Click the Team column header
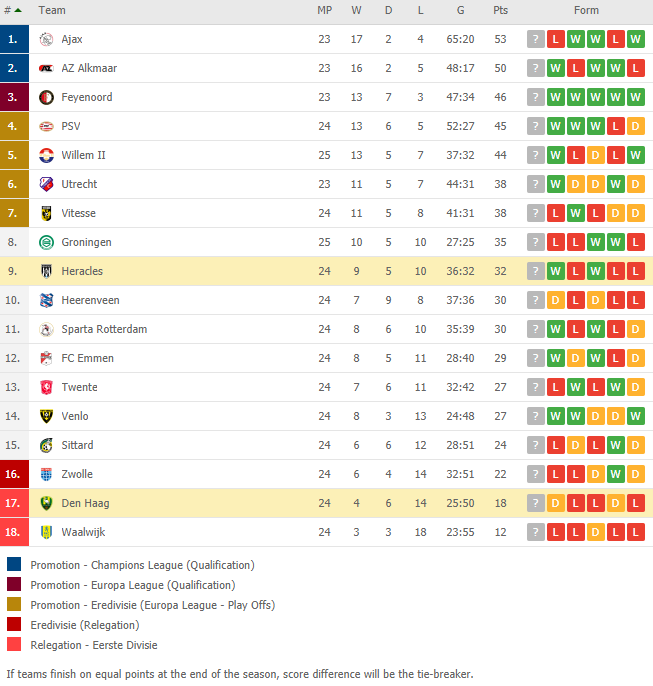Viewport: 653px width, 686px height. coord(52,10)
